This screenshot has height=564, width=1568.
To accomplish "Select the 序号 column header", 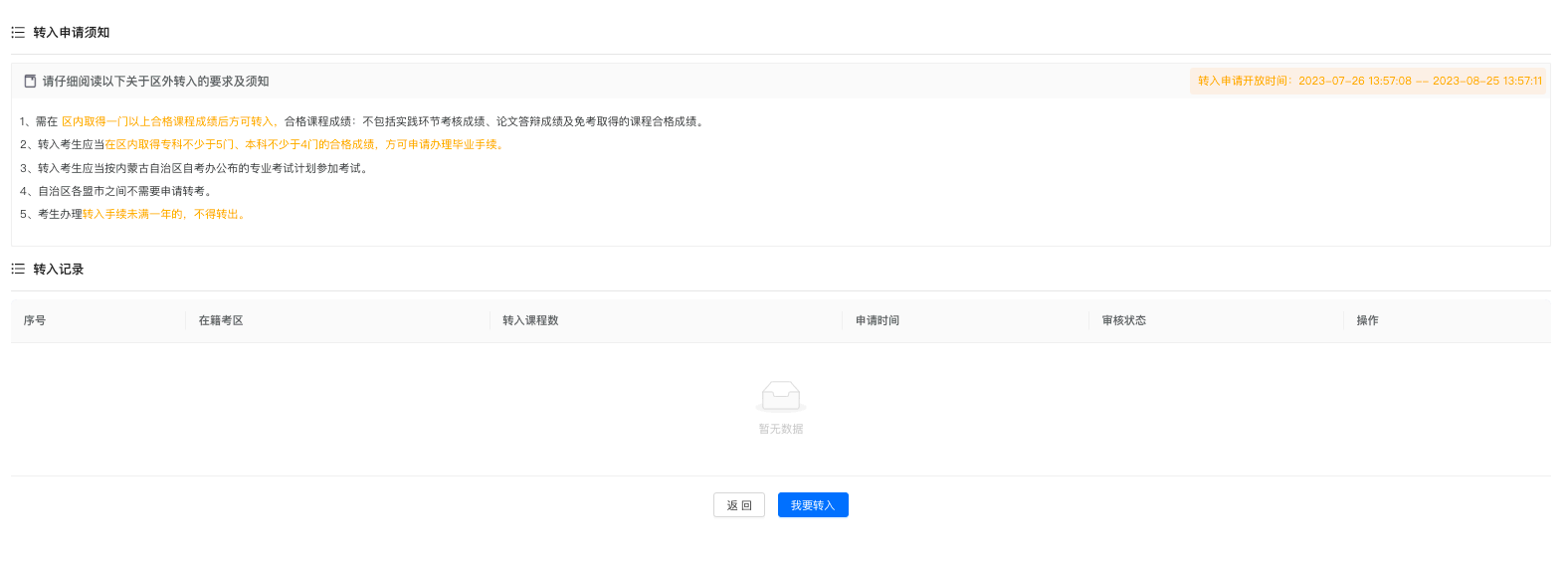I will point(35,320).
